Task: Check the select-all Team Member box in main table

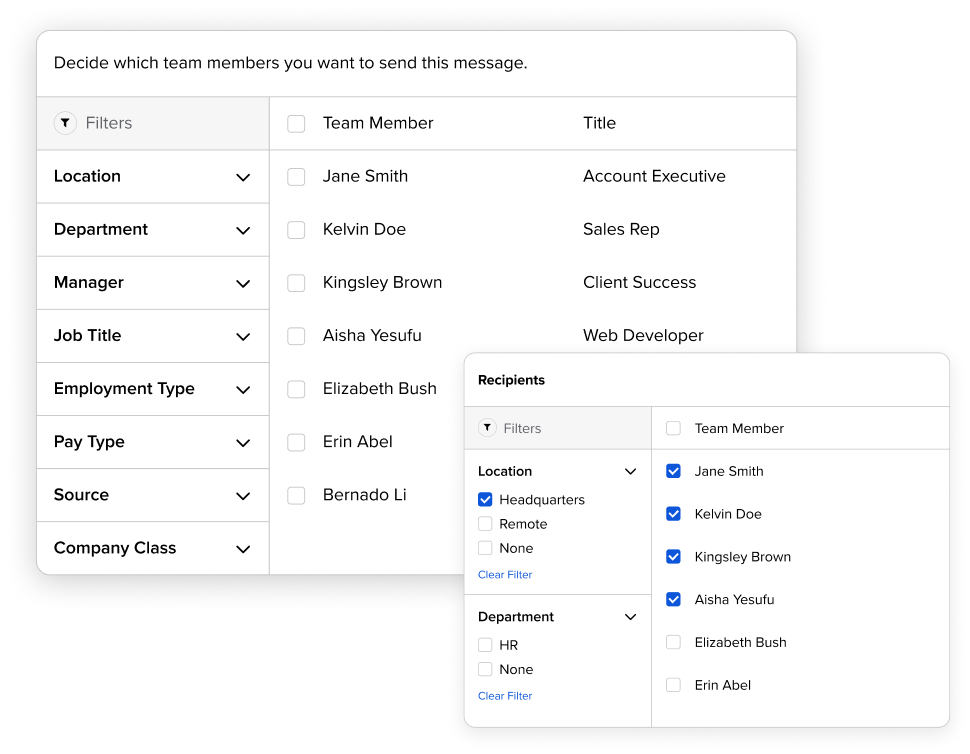Action: pyautogui.click(x=296, y=124)
